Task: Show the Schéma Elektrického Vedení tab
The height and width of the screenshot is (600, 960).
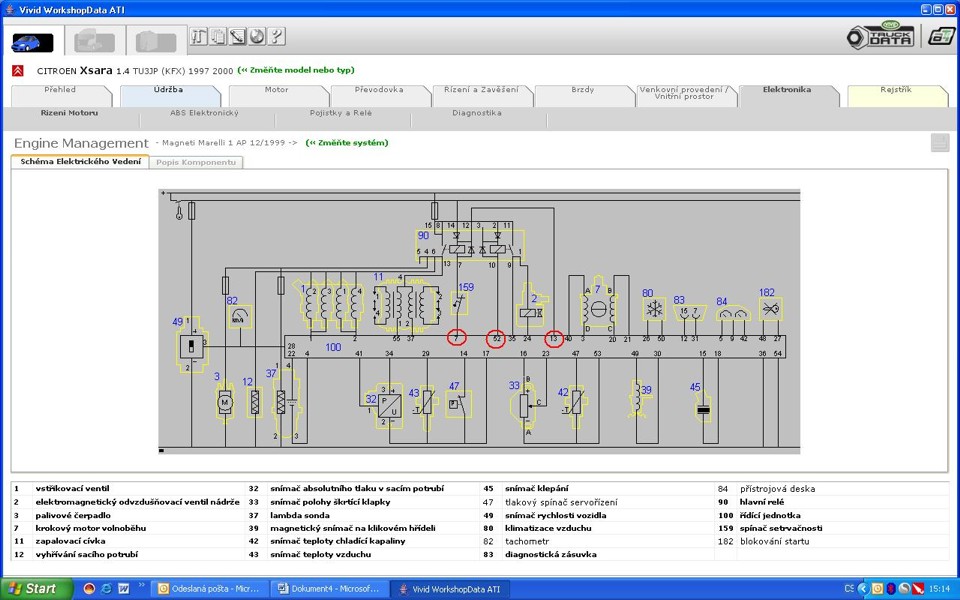Action: click(x=80, y=162)
